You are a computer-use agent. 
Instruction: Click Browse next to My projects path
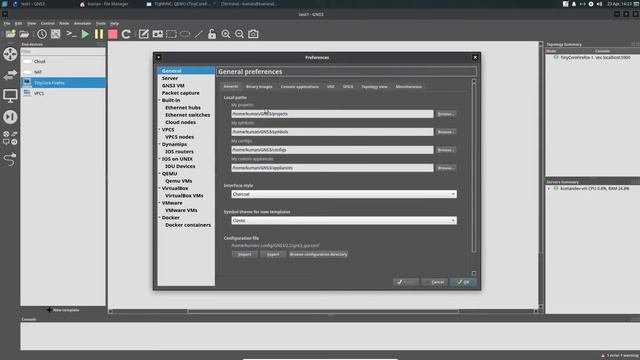[446, 114]
